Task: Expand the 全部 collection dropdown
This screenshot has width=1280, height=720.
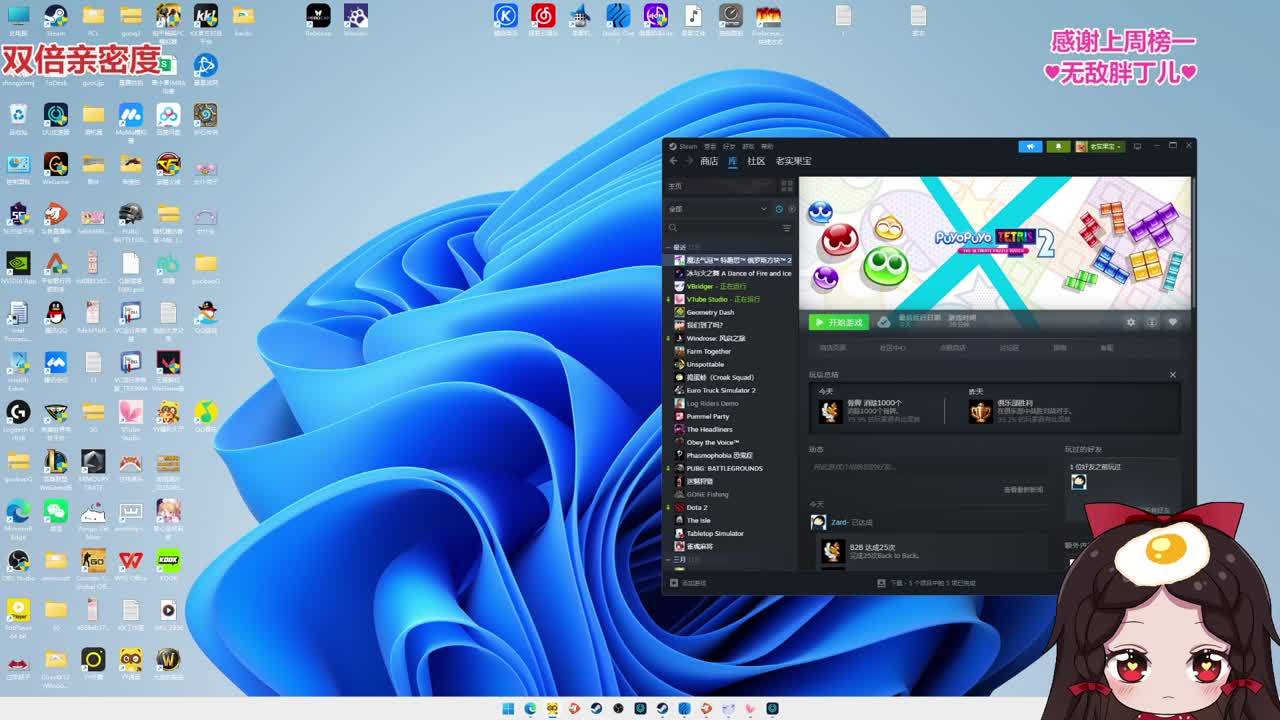Action: 764,209
